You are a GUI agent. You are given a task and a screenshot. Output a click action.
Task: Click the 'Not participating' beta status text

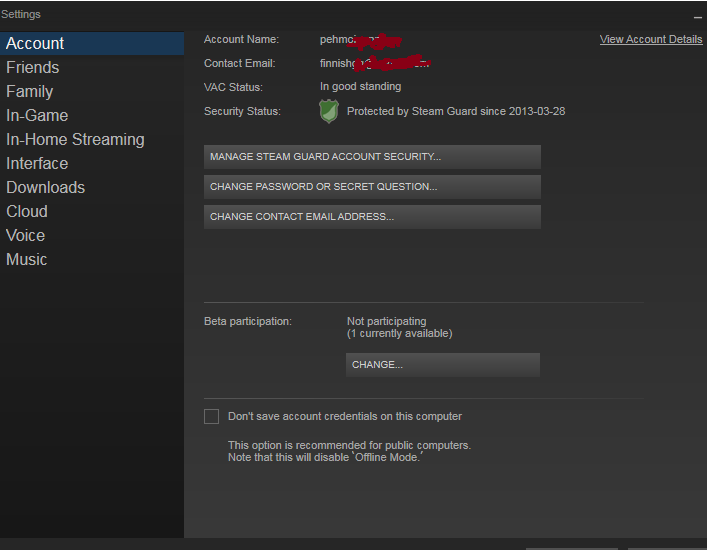point(386,321)
